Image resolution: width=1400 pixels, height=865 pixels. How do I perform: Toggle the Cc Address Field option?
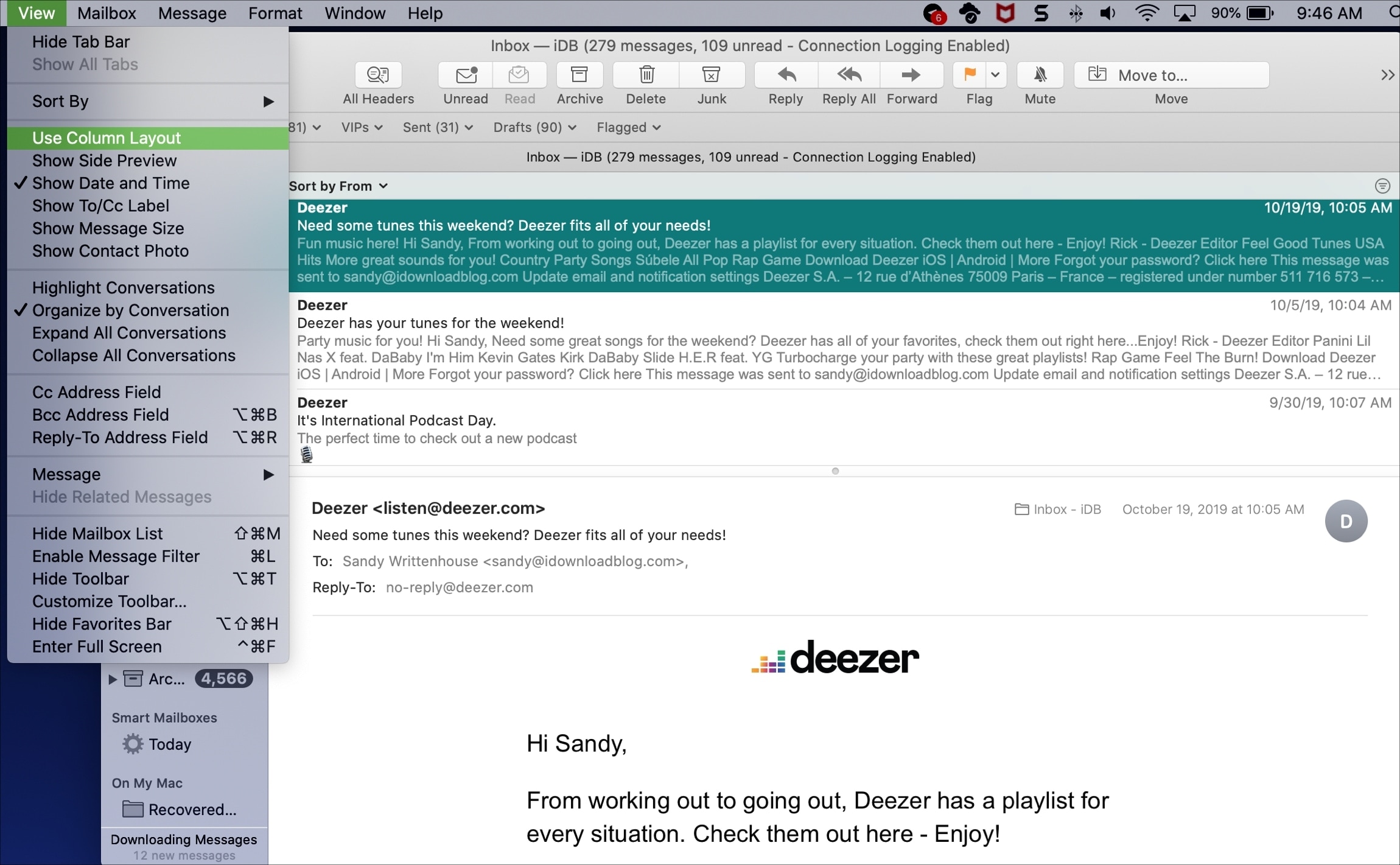coord(148,392)
